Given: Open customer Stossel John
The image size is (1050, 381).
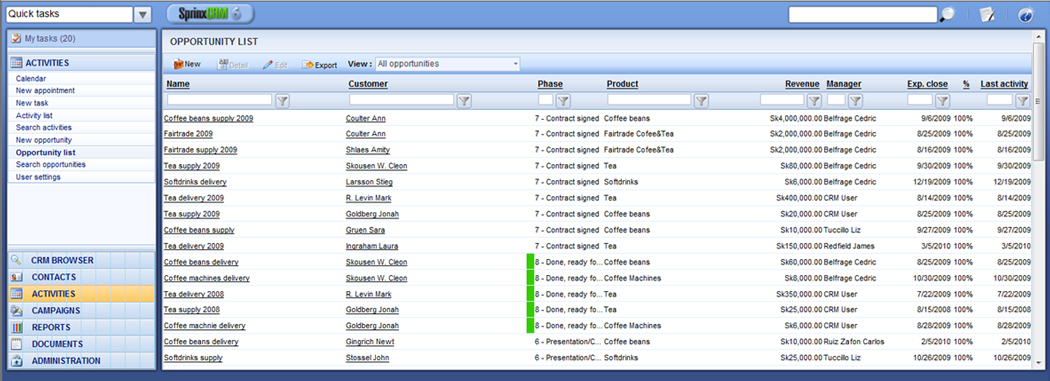Looking at the screenshot, I should (x=368, y=358).
